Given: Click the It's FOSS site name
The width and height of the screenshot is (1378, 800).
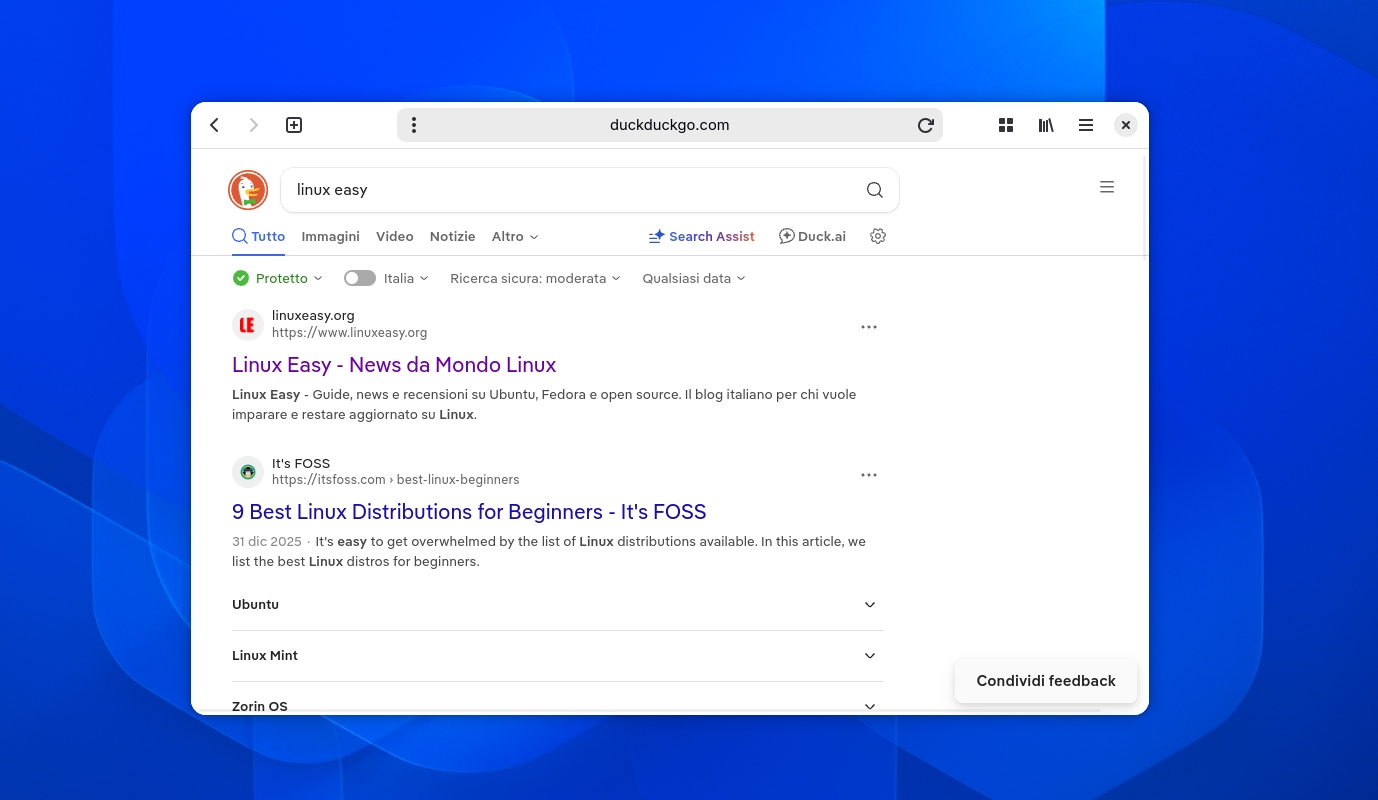Looking at the screenshot, I should pyautogui.click(x=301, y=464).
